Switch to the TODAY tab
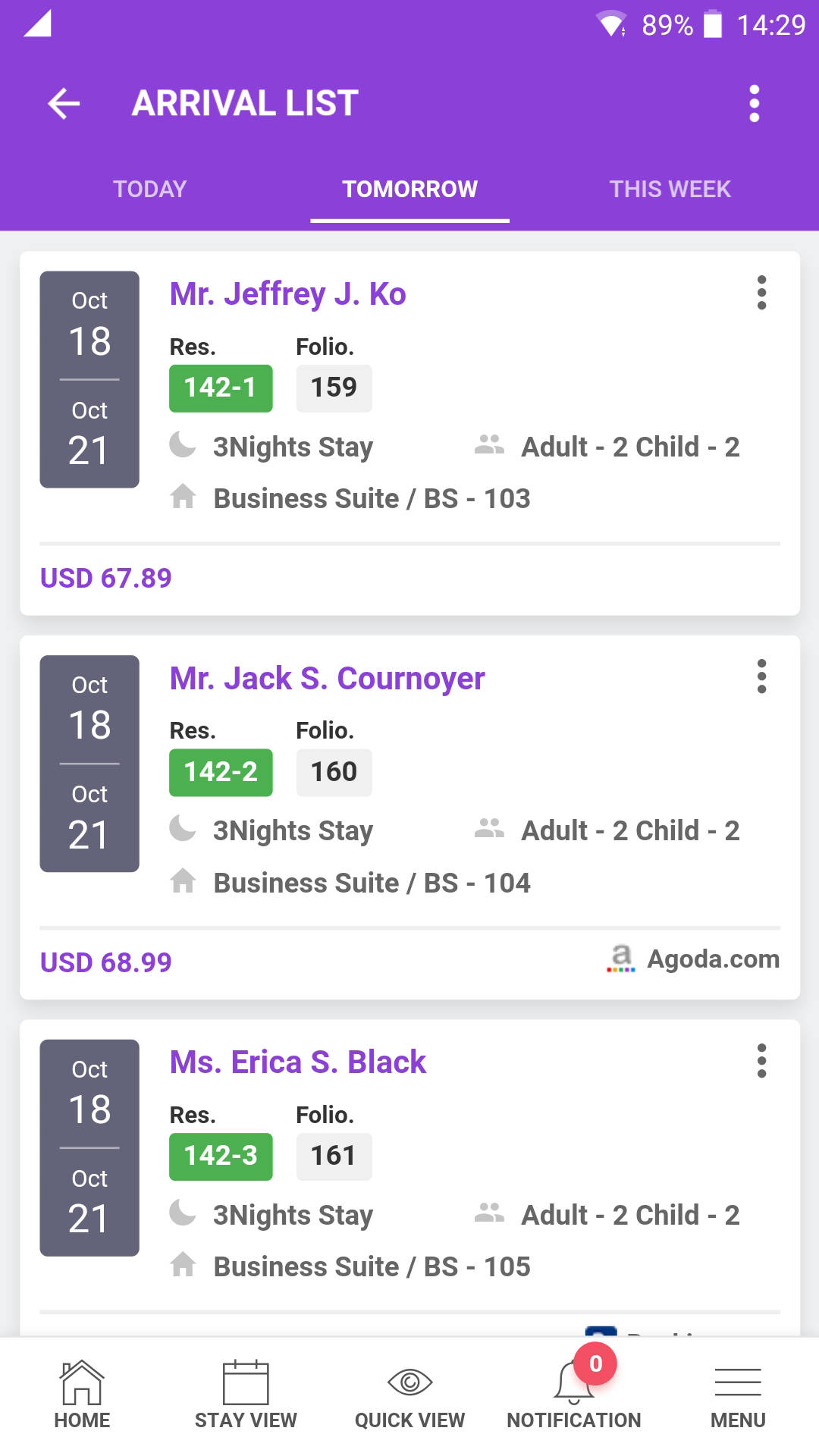Viewport: 819px width, 1456px height. click(x=149, y=189)
